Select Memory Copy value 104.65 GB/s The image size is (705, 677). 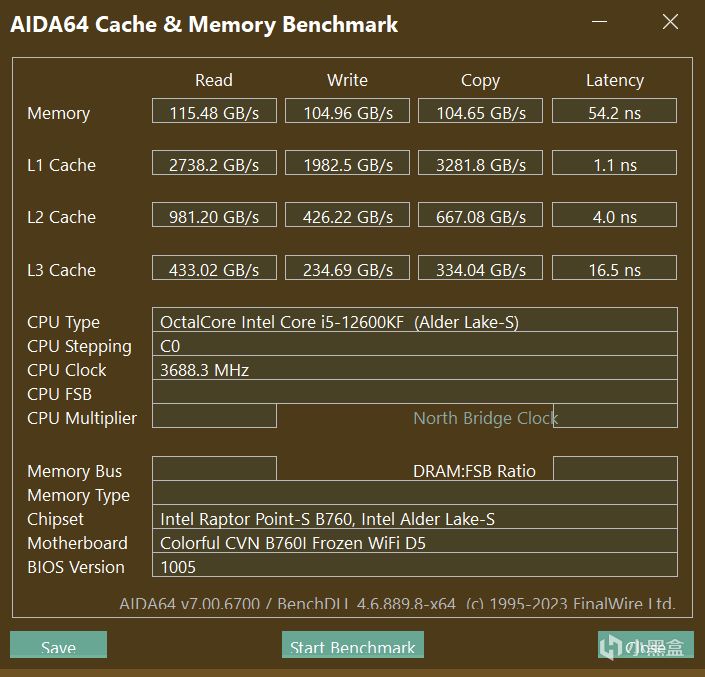pyautogui.click(x=480, y=111)
